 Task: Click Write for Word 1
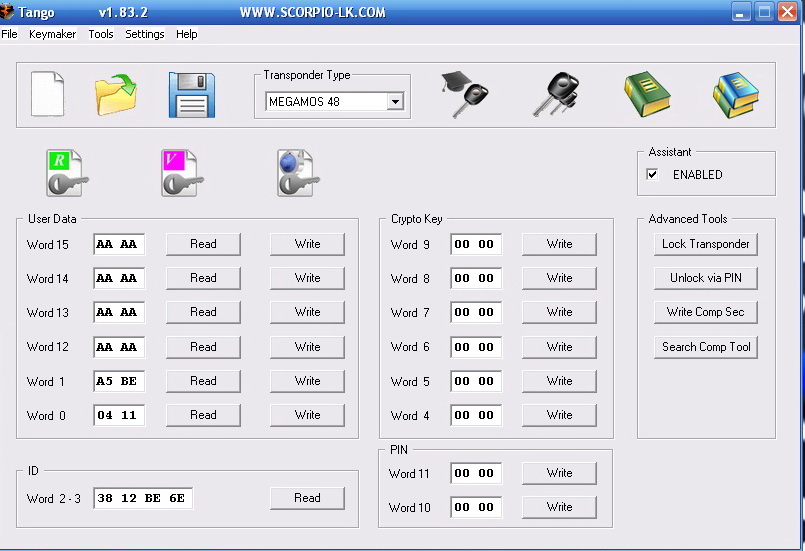click(308, 381)
